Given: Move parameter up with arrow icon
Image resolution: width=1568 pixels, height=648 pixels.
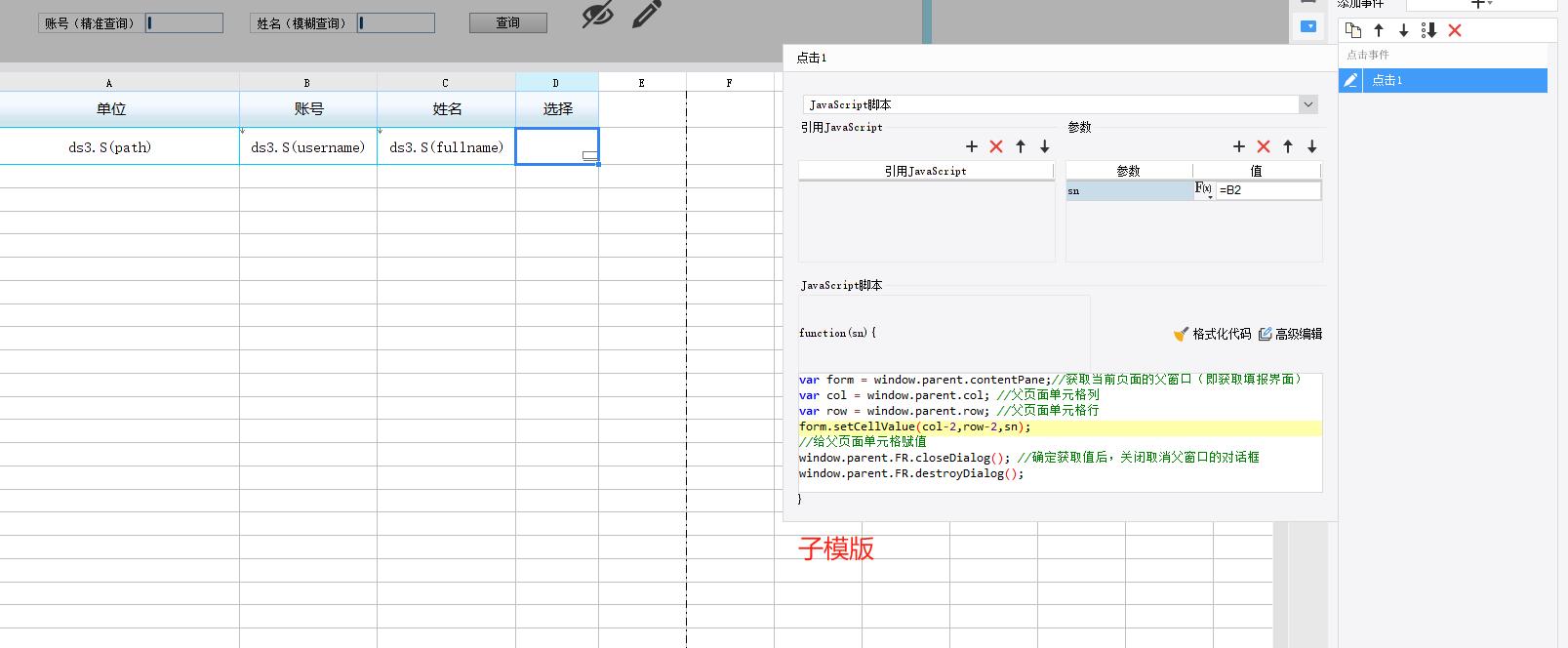Looking at the screenshot, I should (1288, 146).
